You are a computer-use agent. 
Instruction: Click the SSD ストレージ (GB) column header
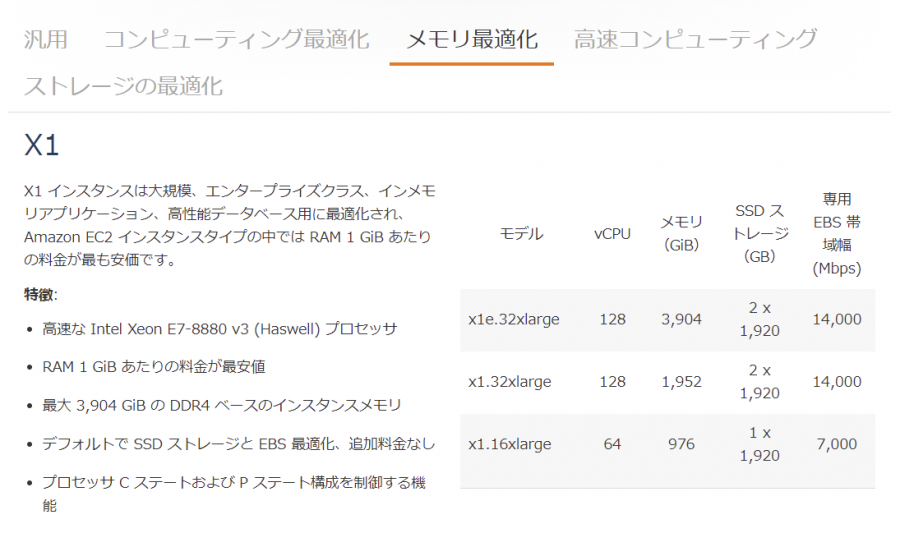coord(759,234)
